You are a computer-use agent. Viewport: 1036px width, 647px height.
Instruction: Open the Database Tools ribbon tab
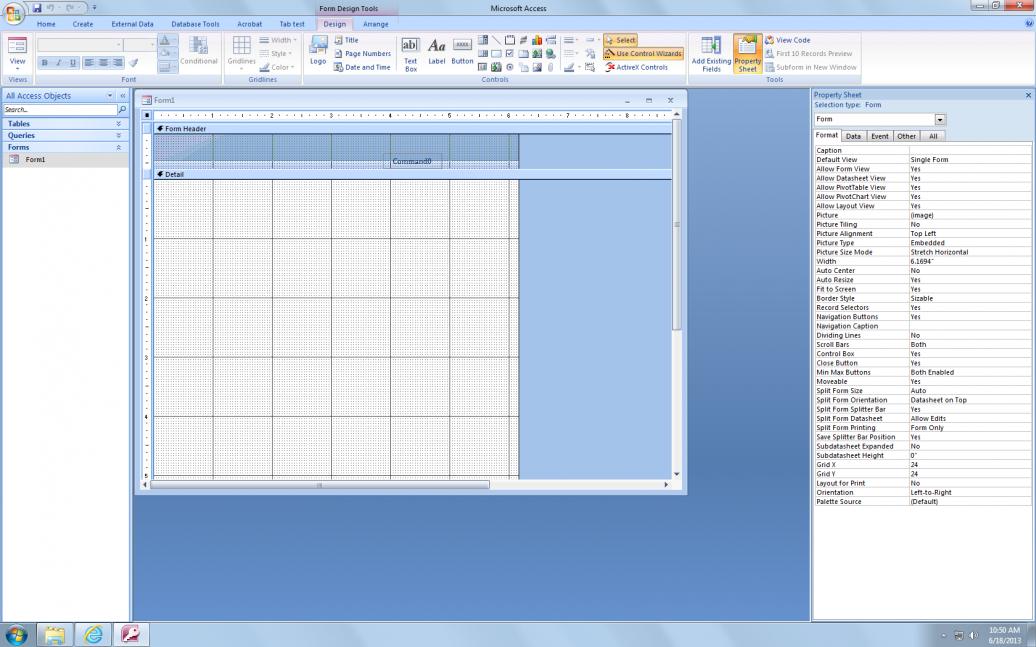[196, 24]
